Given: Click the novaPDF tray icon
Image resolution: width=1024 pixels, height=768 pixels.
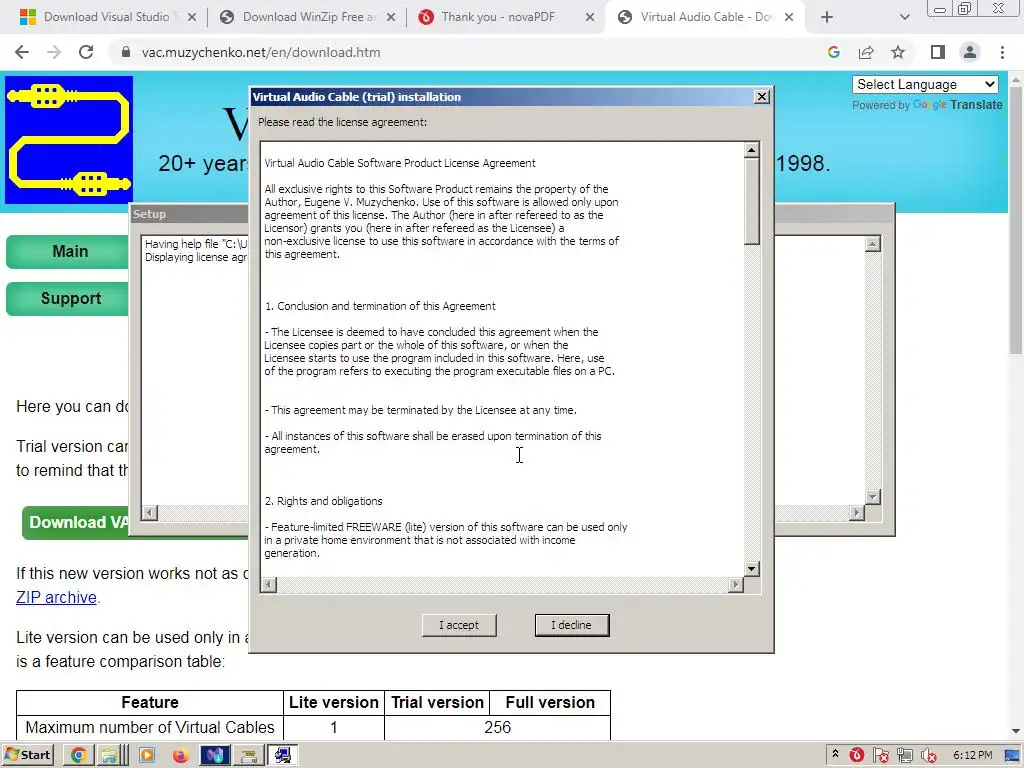Looking at the screenshot, I should coord(857,756).
